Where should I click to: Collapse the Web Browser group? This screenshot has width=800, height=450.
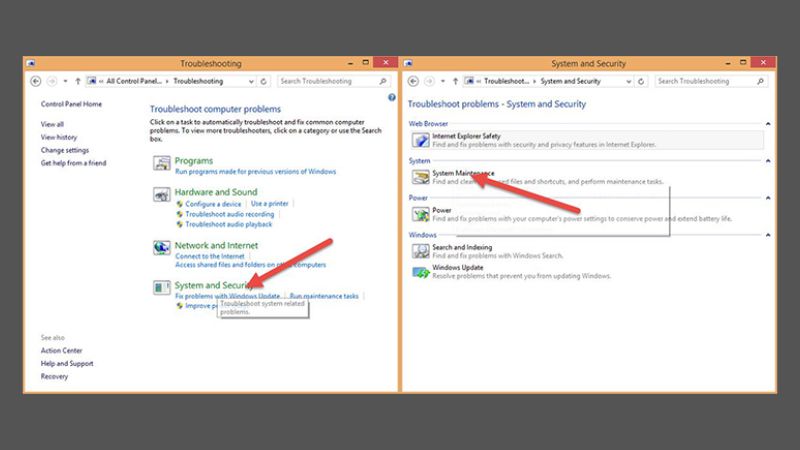[x=768, y=124]
